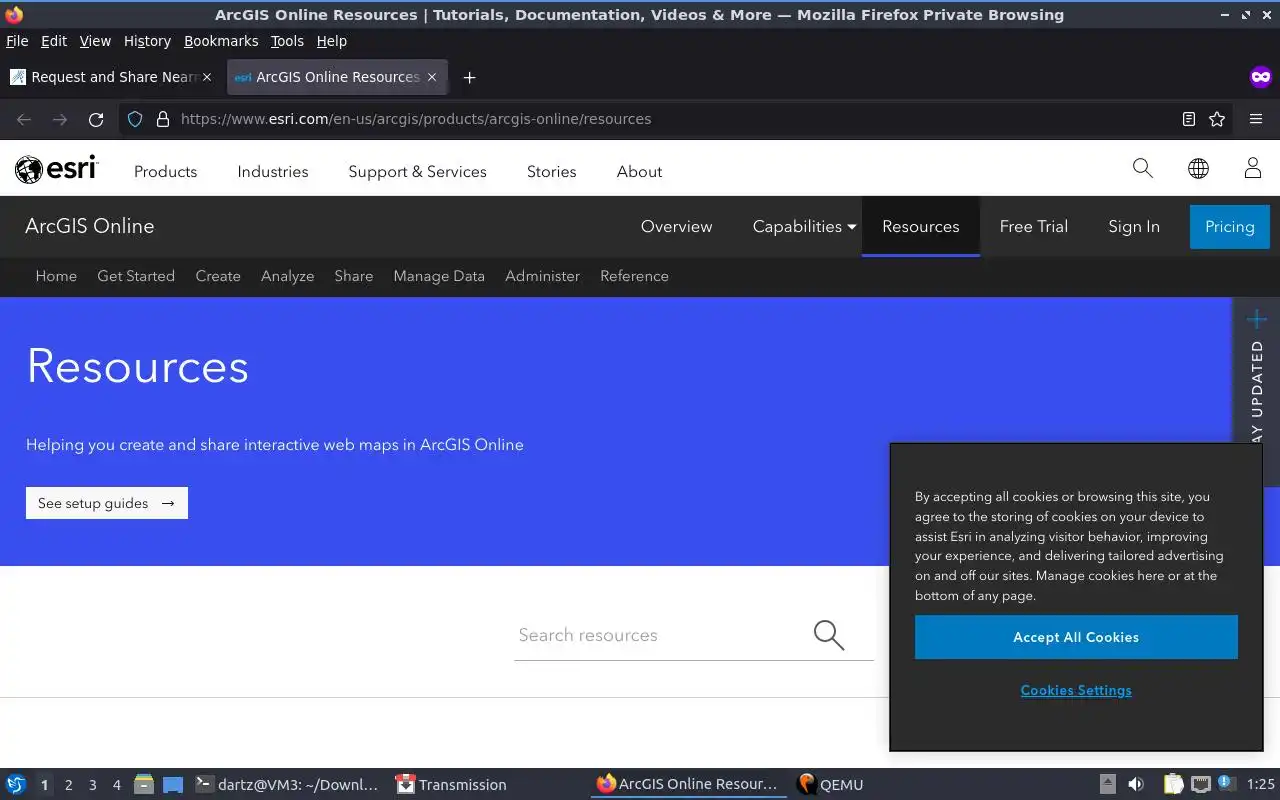Open the Tools menu

pyautogui.click(x=287, y=41)
